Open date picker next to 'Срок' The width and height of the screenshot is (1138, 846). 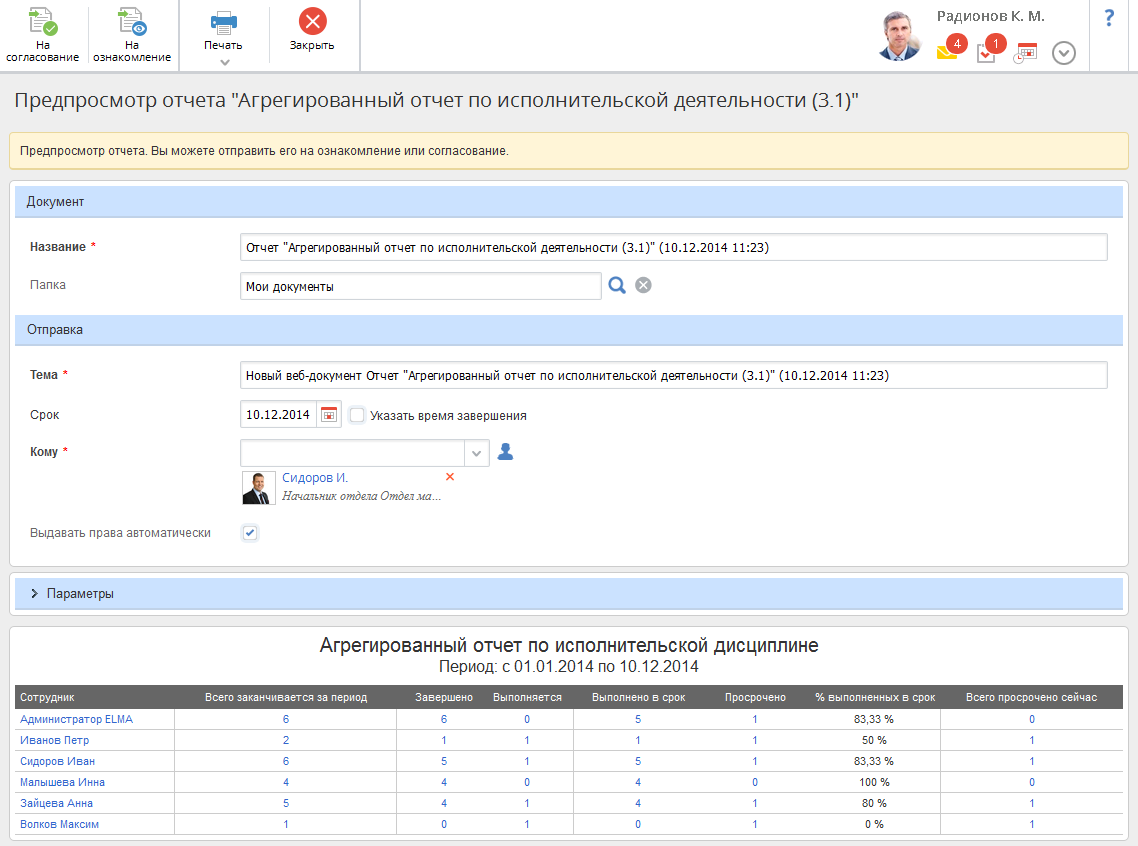point(329,415)
